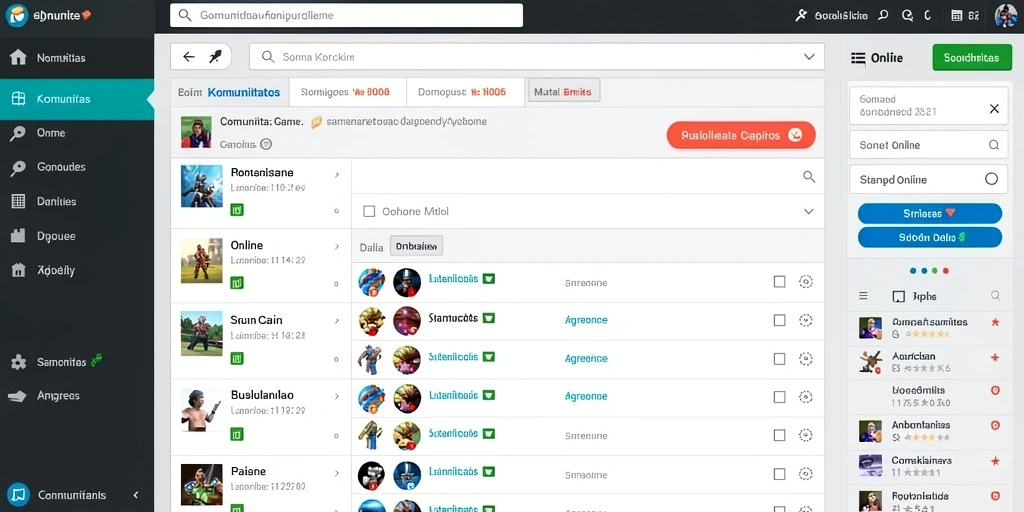This screenshot has height=512, width=1024.
Task: Check the box on the first Agreonce row
Action: (x=779, y=320)
